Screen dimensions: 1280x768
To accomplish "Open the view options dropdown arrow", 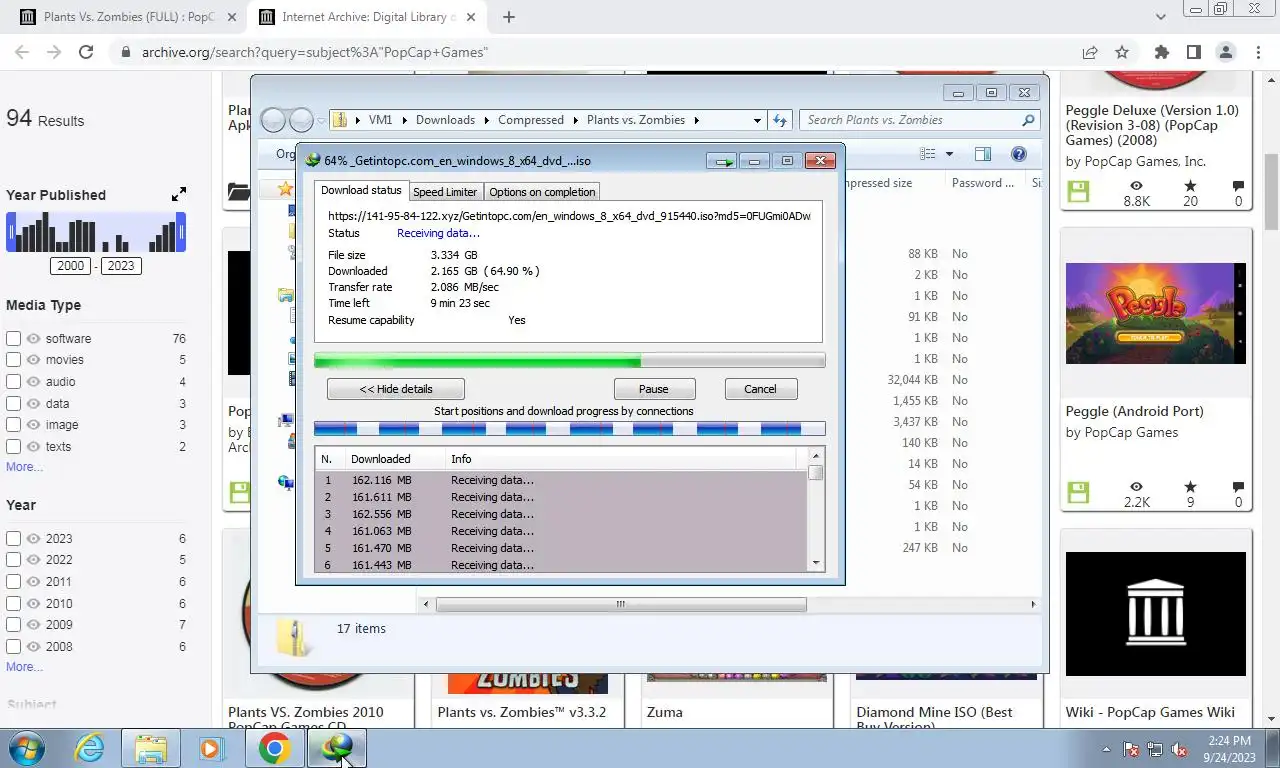I will [949, 154].
